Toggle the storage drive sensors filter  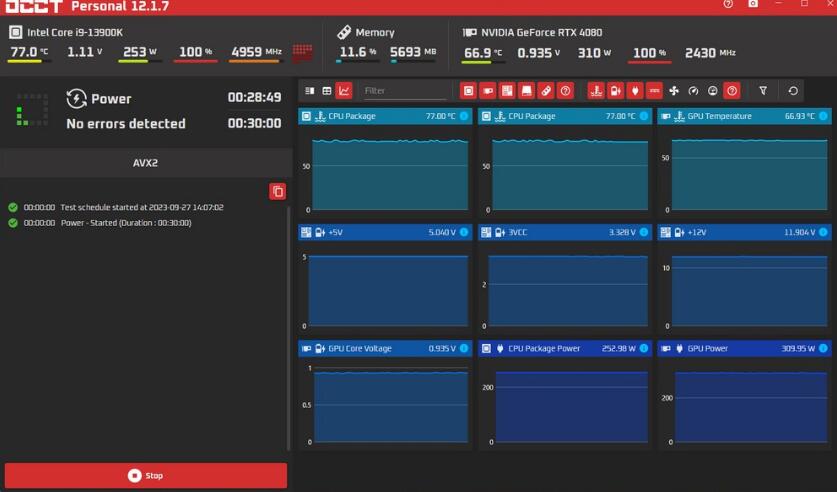tap(526, 91)
